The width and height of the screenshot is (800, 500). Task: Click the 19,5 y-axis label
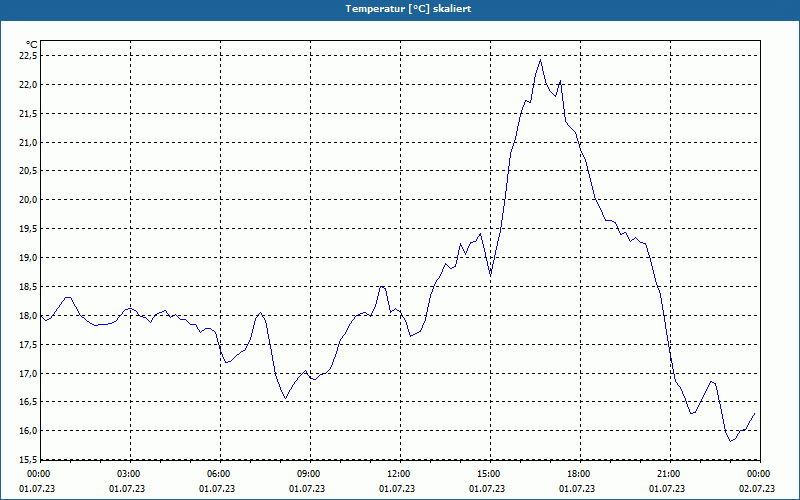29,229
